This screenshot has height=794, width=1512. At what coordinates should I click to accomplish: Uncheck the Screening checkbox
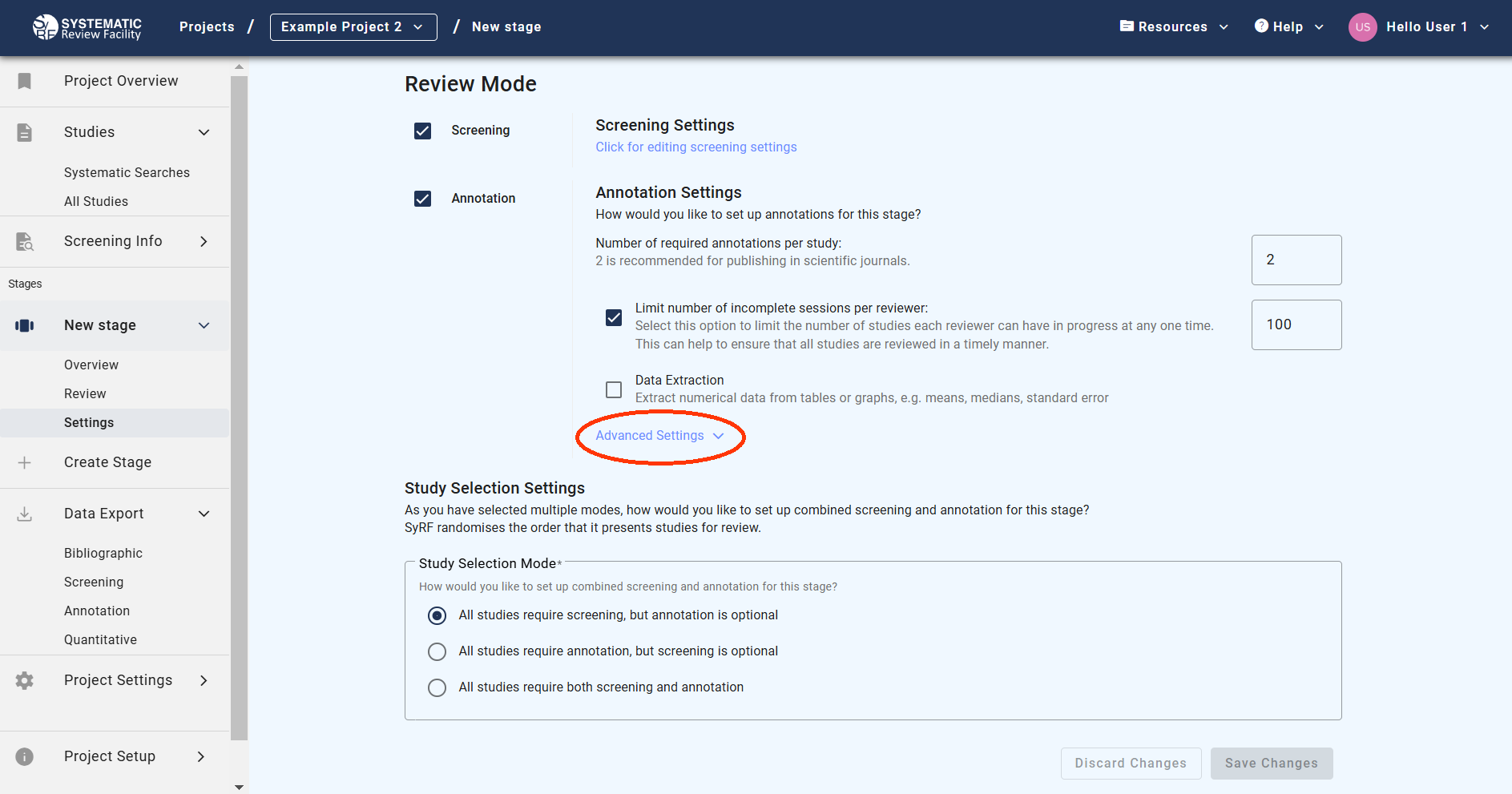pos(422,131)
